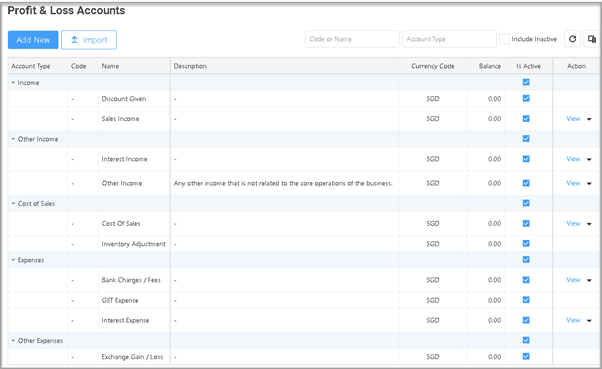Click View link for Interest Income
The height and width of the screenshot is (369, 602).
tap(573, 159)
